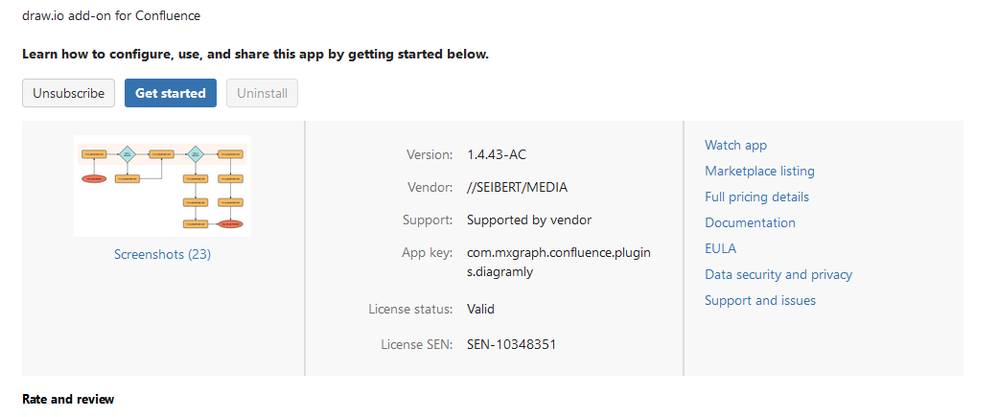
Task: Select the version value 1.4.43-AC
Action: coord(497,155)
